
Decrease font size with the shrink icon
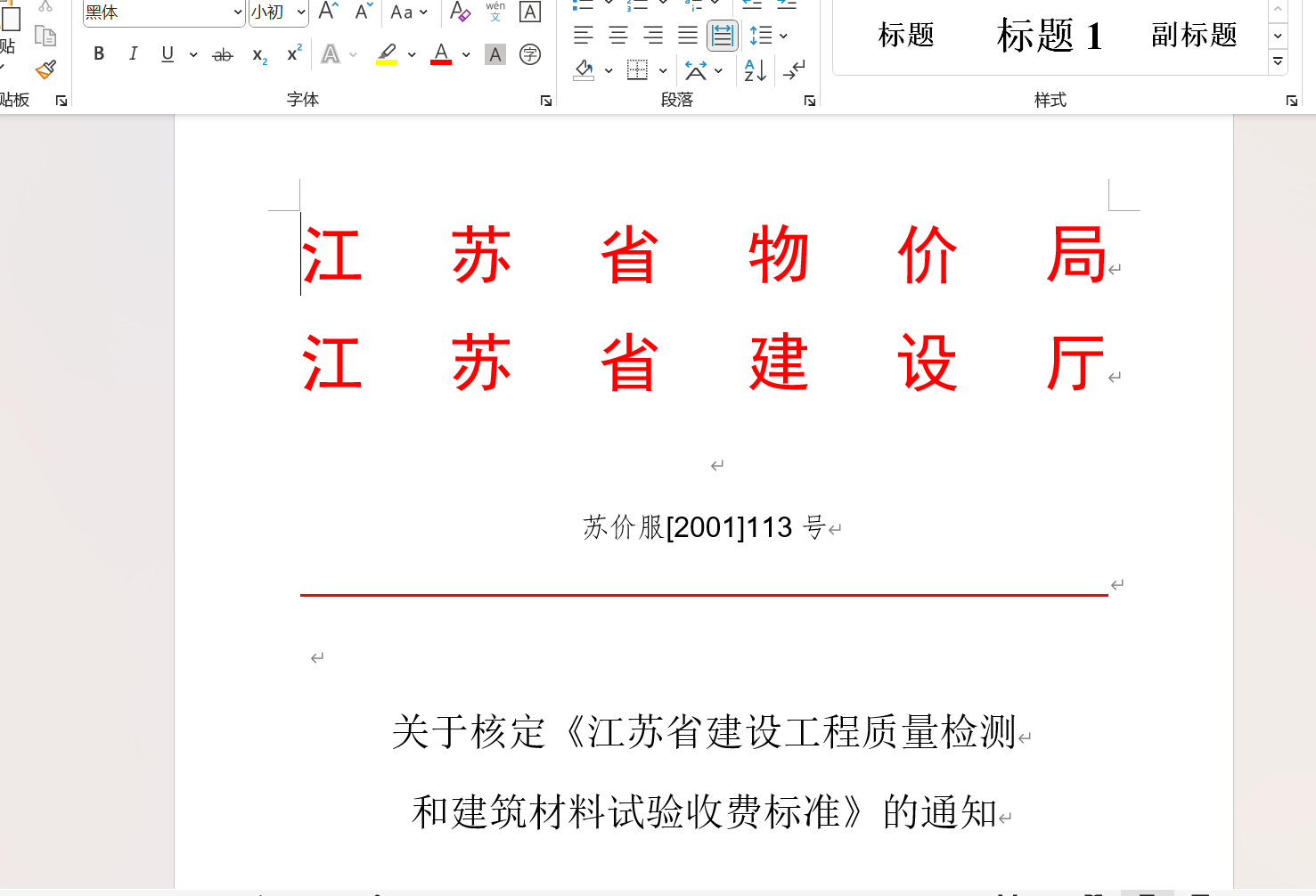[363, 12]
